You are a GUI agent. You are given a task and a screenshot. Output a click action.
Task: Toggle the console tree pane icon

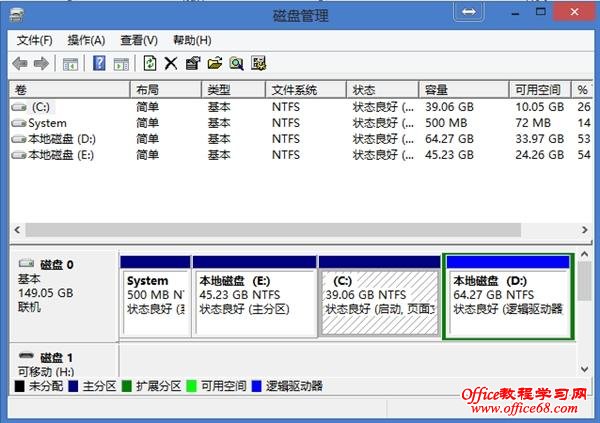coord(70,64)
